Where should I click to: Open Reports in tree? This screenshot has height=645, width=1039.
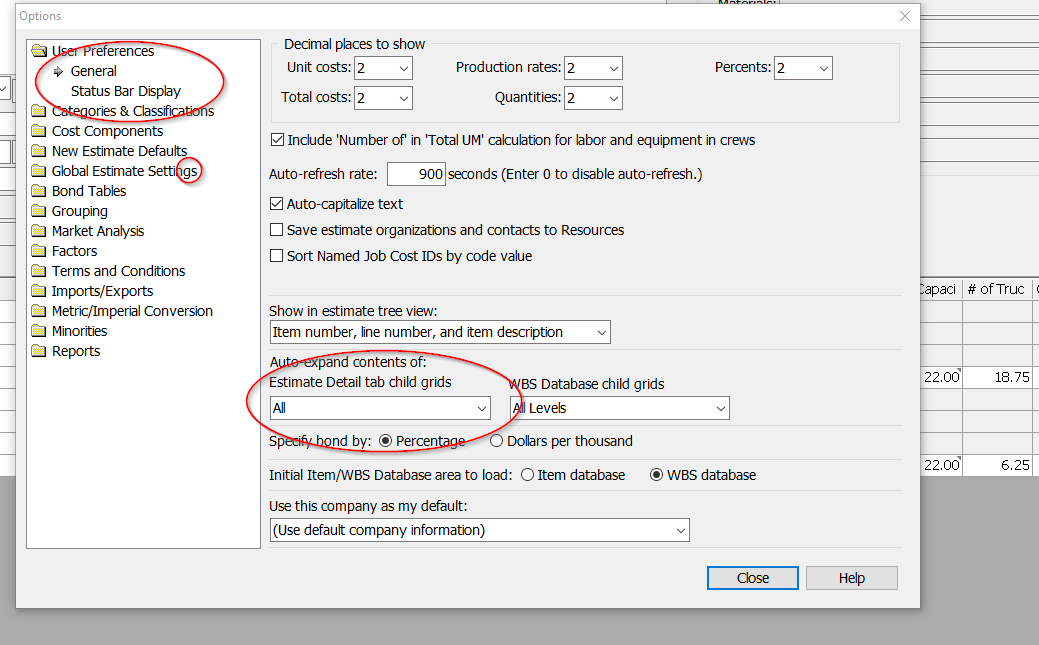pyautogui.click(x=76, y=351)
